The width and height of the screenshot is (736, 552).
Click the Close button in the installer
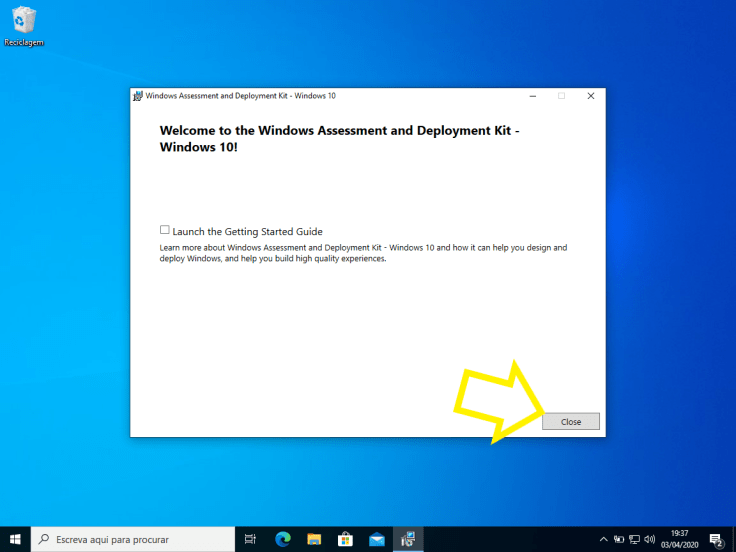(570, 422)
